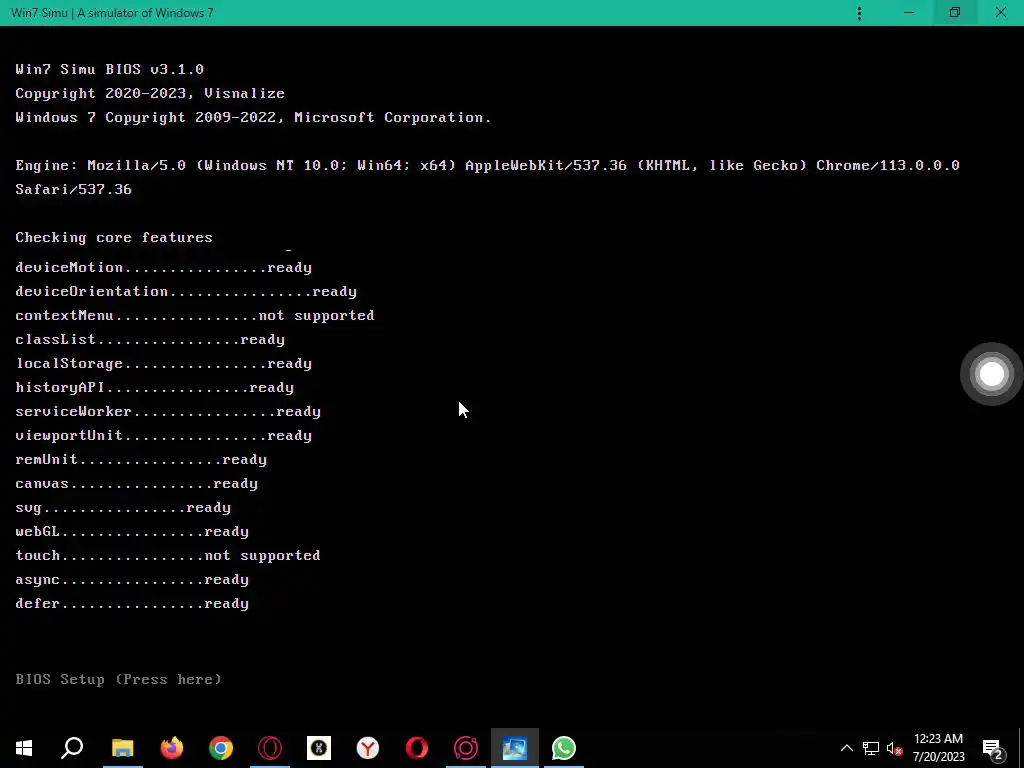This screenshot has width=1024, height=768.
Task: Open the pink circular recorder app icon
Action: 466,748
